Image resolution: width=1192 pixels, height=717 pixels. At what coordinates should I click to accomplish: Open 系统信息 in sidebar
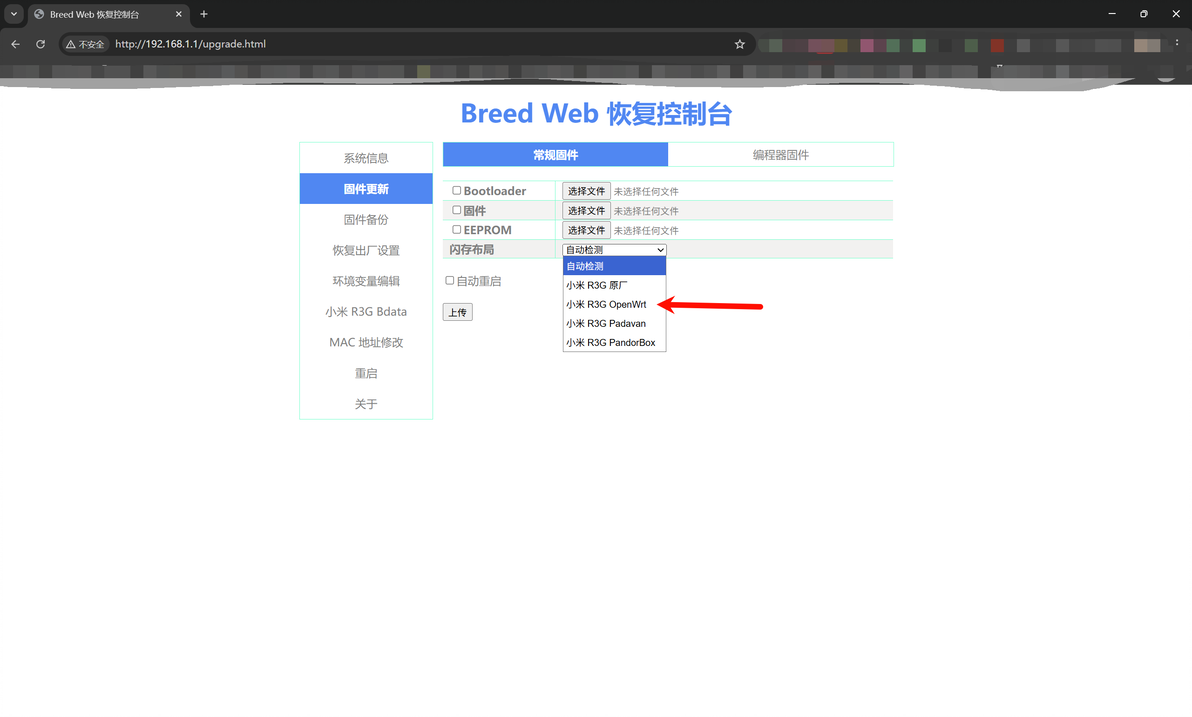click(366, 158)
